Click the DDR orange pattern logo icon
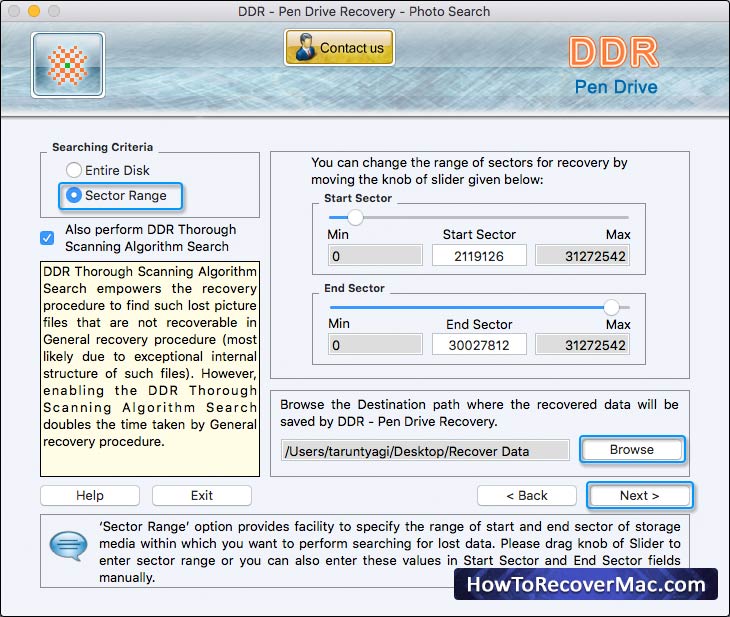 coord(68,65)
